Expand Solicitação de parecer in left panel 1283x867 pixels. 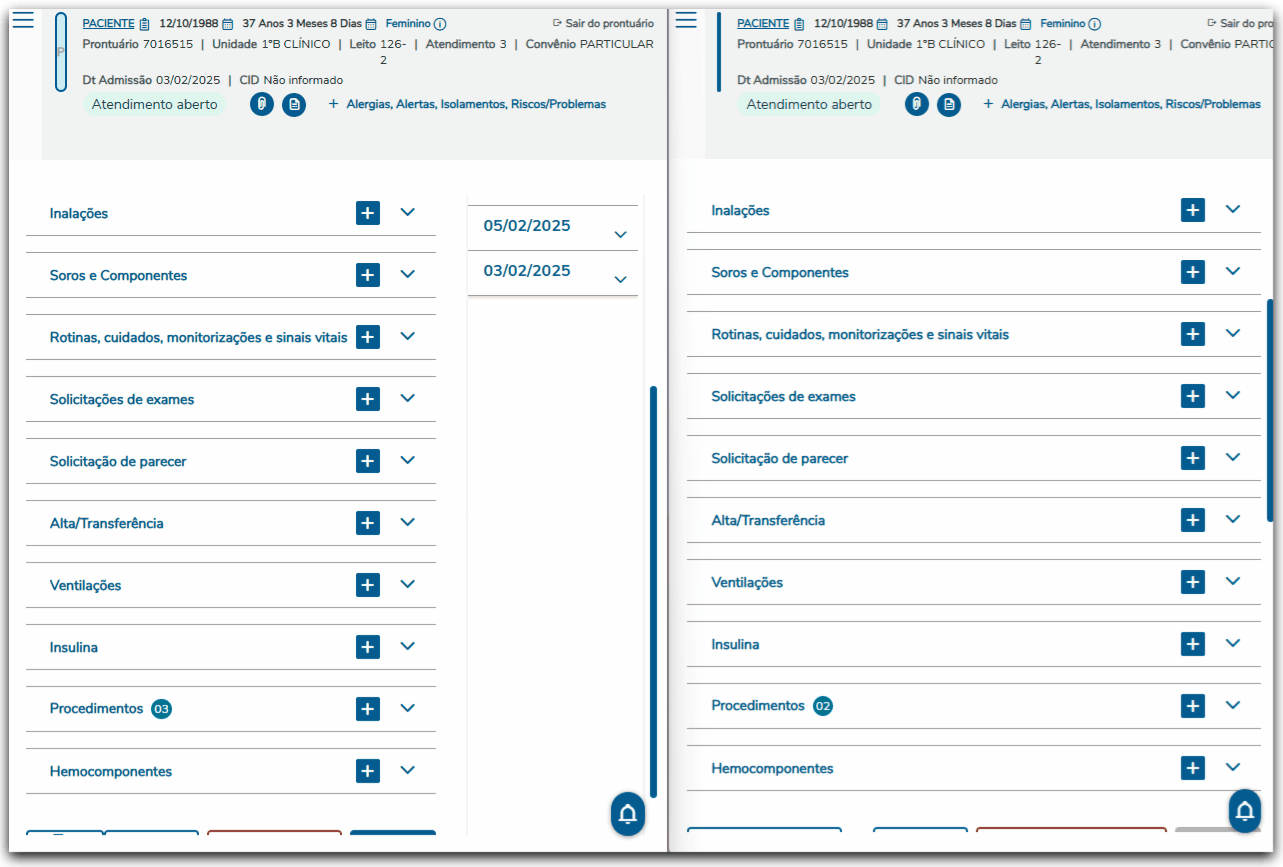click(407, 460)
